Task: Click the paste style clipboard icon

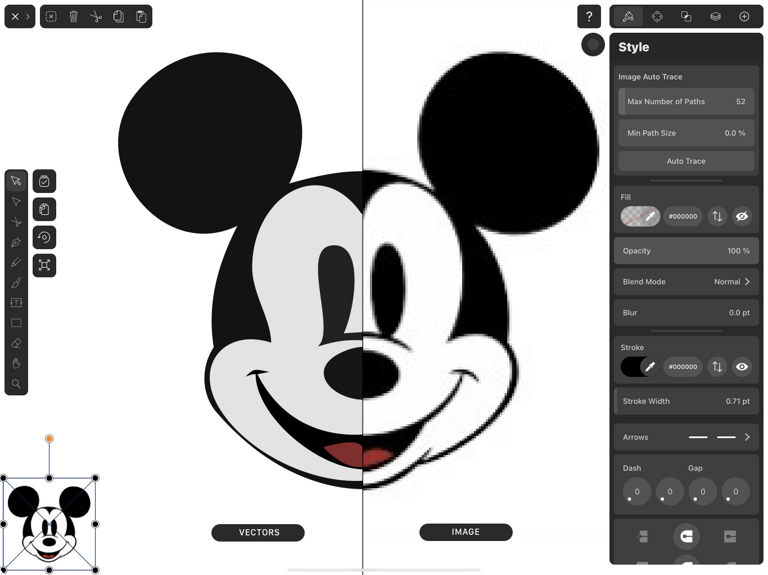Action: [x=44, y=209]
